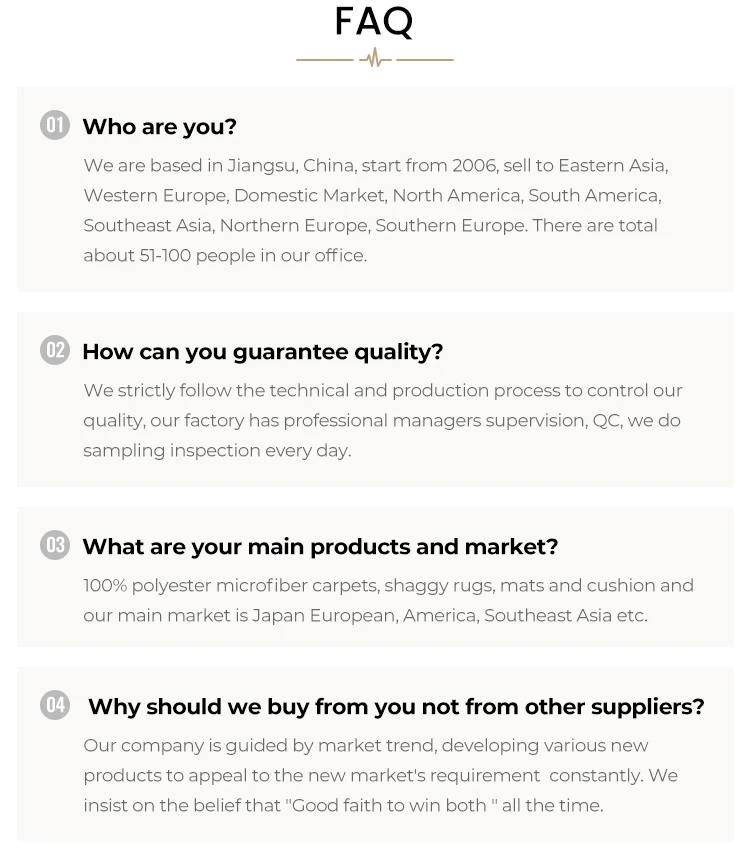The width and height of the screenshot is (750, 854).
Task: Click "professional managers supervision, QC" text
Action: click(x=470, y=420)
